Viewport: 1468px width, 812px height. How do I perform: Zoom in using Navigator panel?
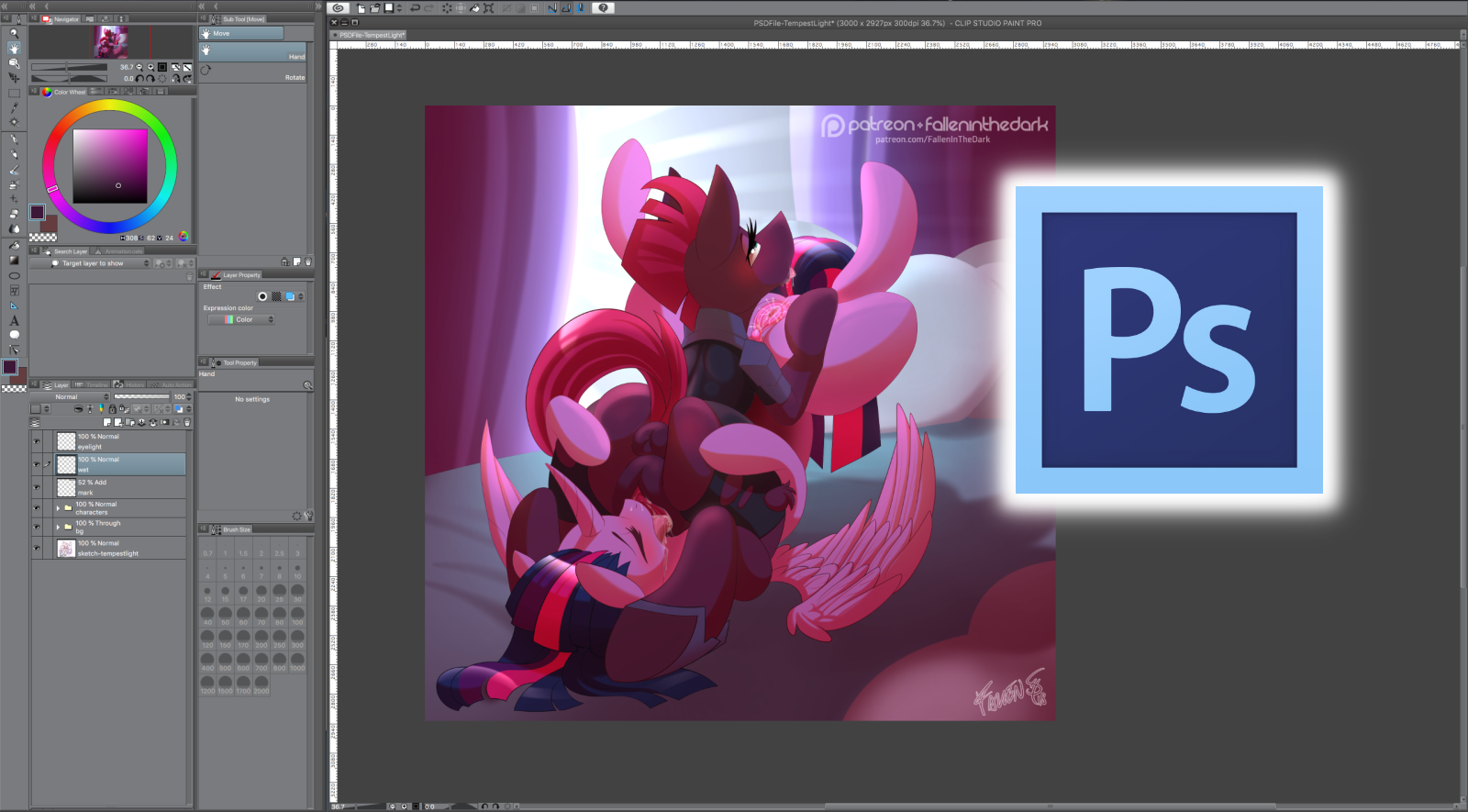(150, 67)
